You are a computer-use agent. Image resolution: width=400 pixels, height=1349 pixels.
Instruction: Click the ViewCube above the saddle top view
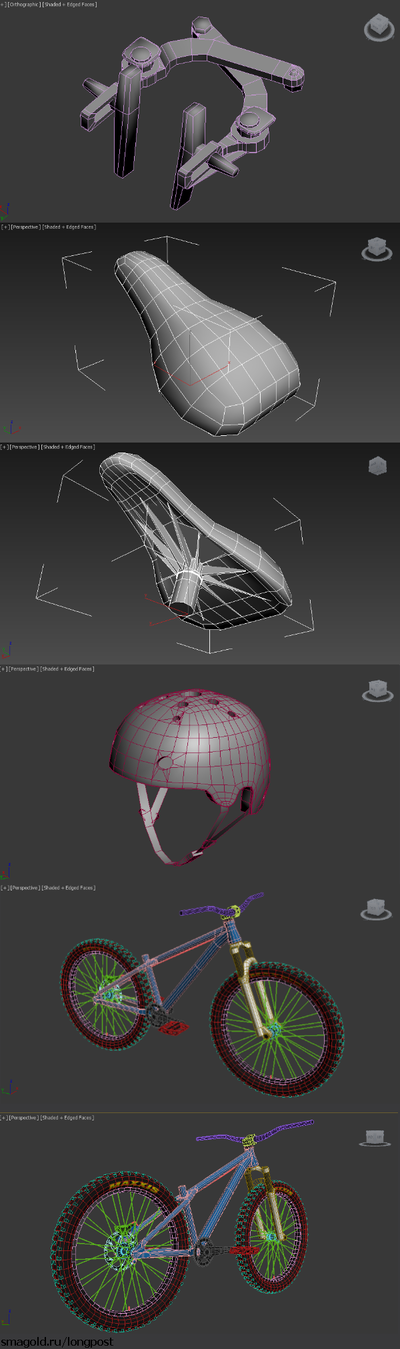375,247
